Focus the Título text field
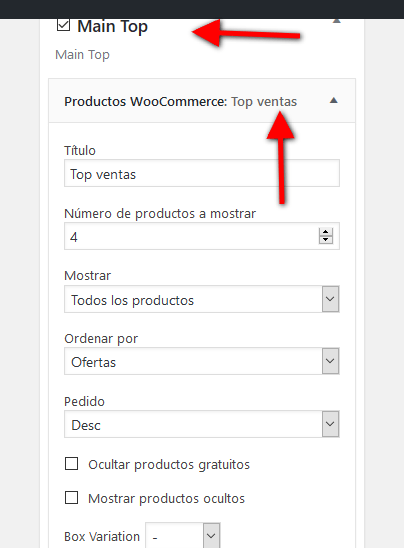The width and height of the screenshot is (404, 548). [x=202, y=173]
